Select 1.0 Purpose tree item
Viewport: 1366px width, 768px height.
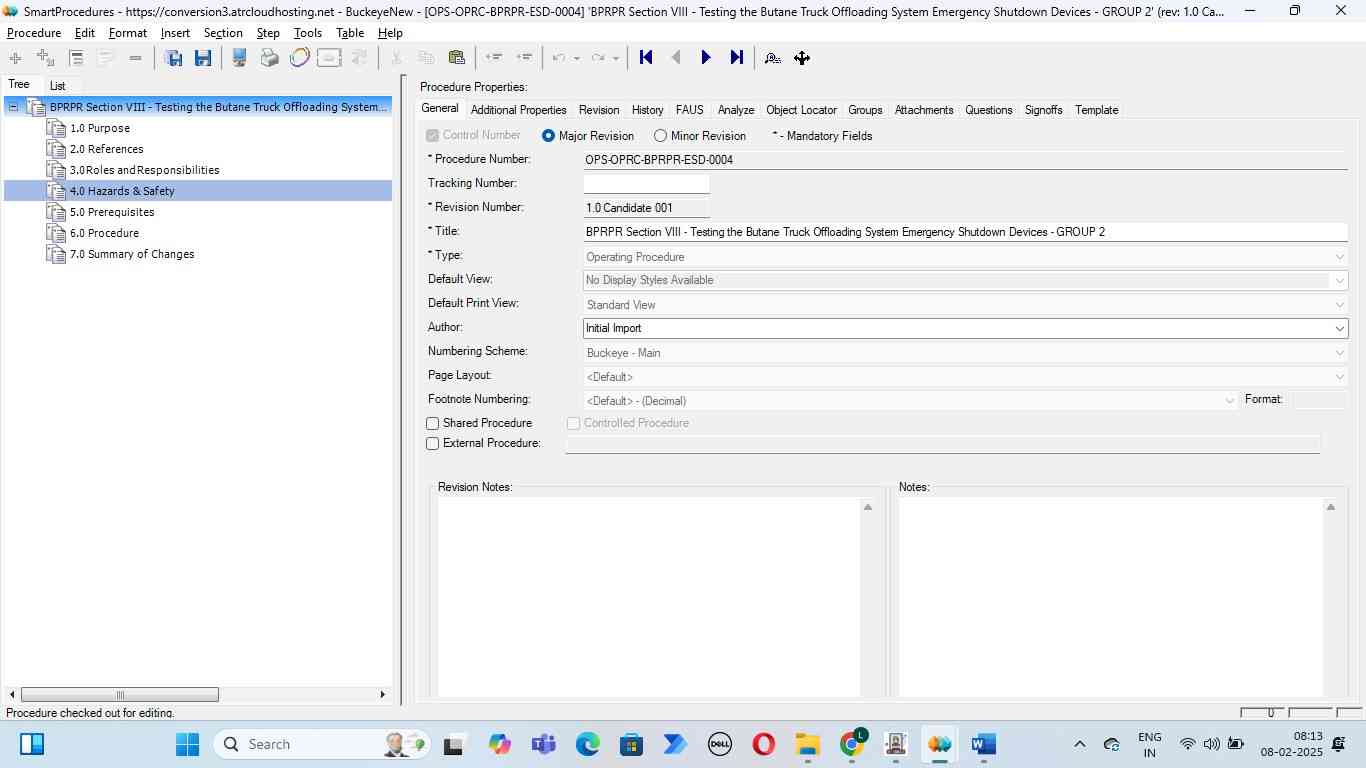click(100, 128)
